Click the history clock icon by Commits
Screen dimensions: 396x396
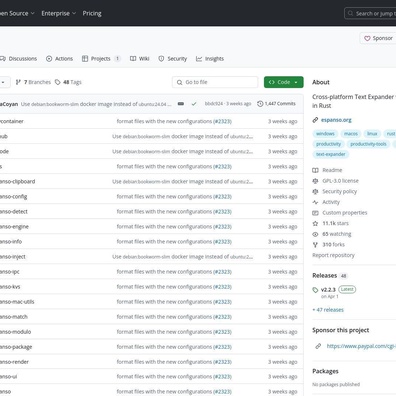pos(260,104)
